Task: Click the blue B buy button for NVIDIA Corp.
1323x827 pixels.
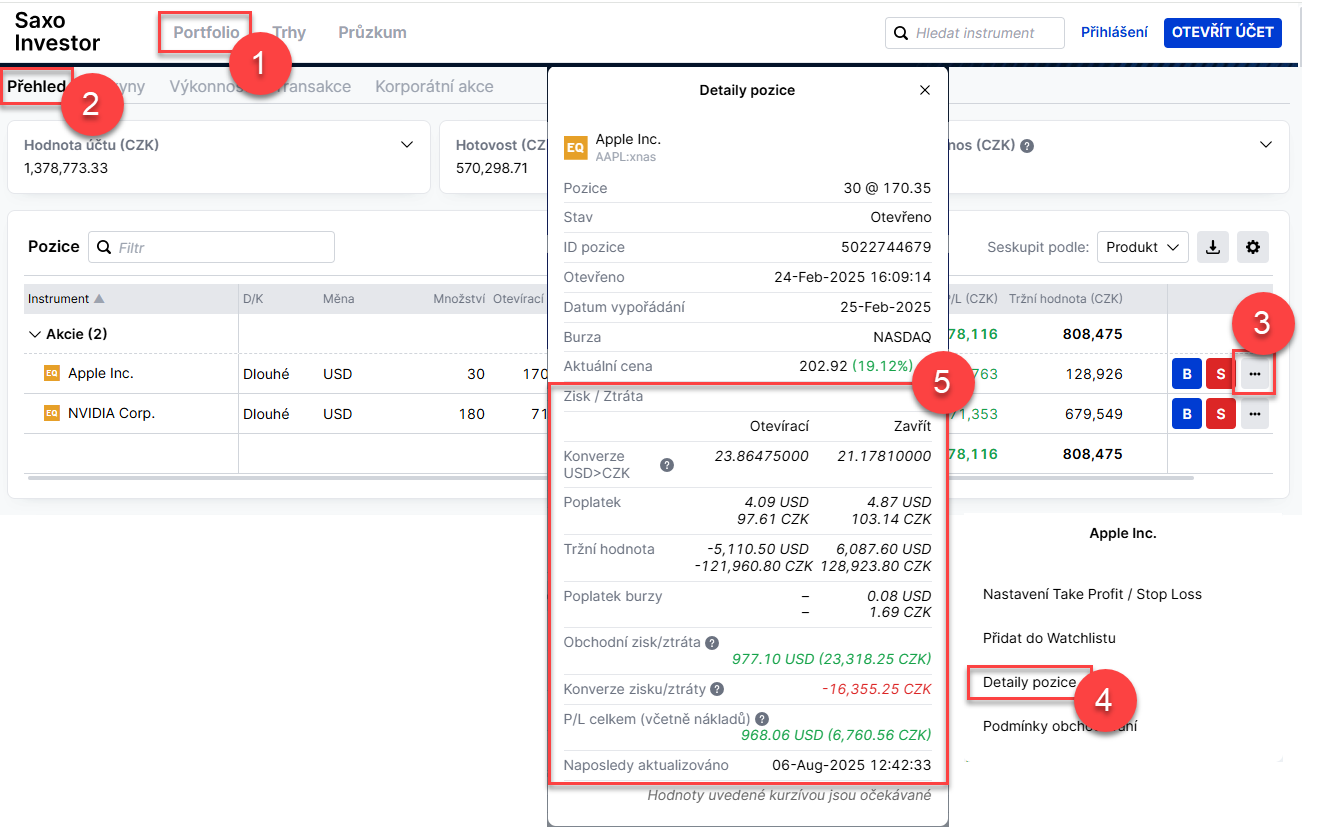Action: pyautogui.click(x=1187, y=414)
